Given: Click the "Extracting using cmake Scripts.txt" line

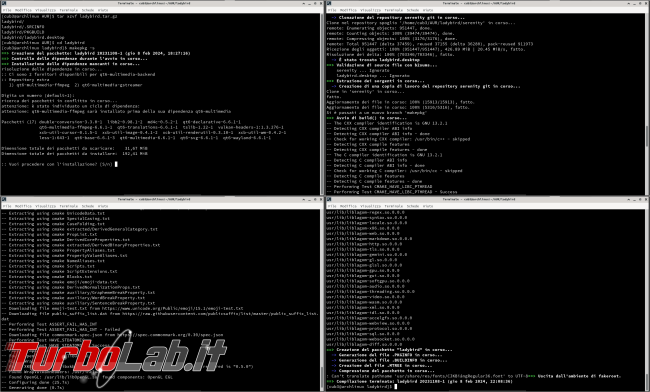Looking at the screenshot, I should (48, 266).
